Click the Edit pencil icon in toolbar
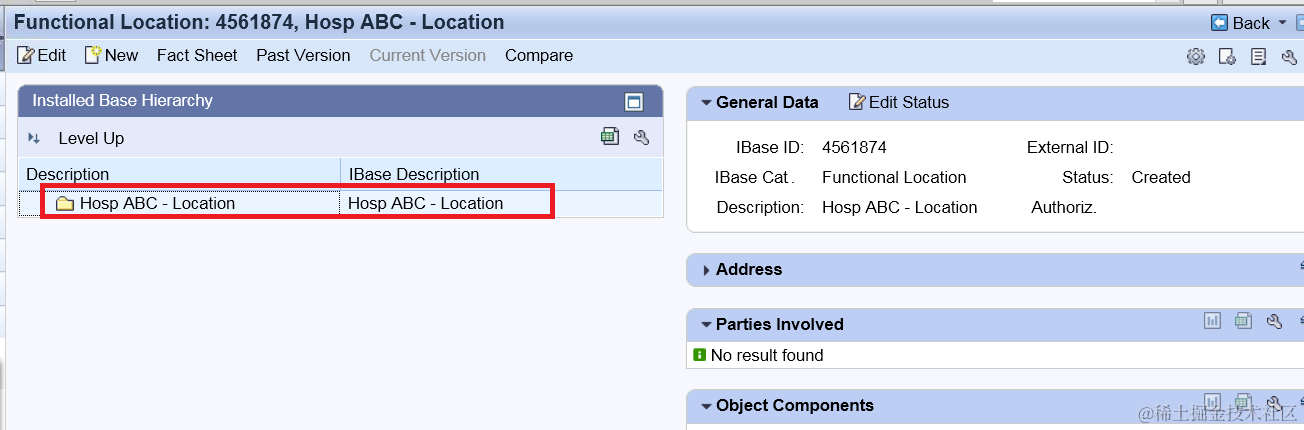Screen dimensions: 1304x430 click(x=26, y=56)
